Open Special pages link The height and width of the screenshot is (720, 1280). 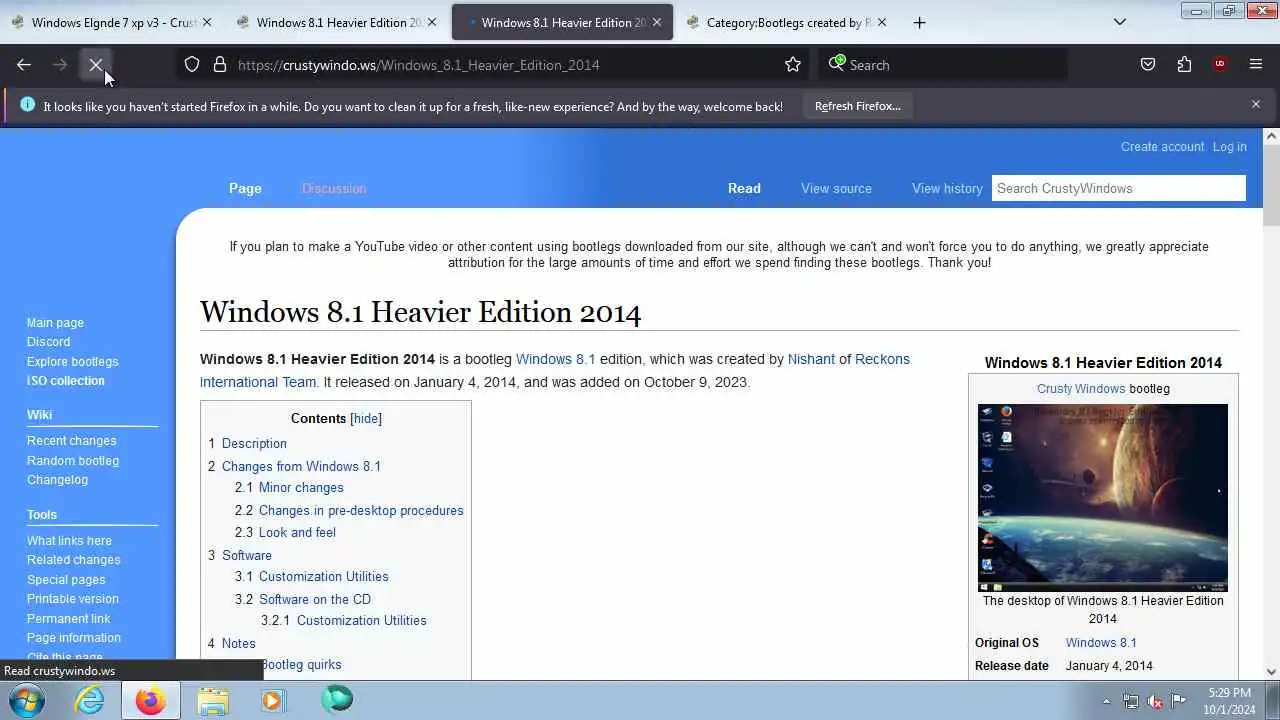tap(66, 580)
